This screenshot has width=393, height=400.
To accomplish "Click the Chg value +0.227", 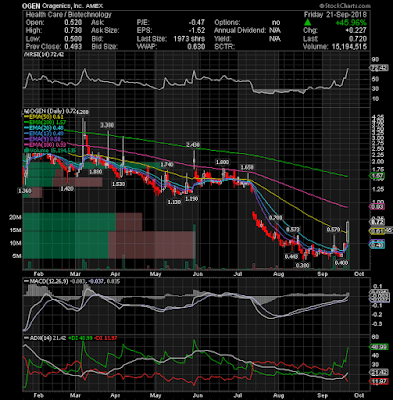I will pyautogui.click(x=356, y=31).
